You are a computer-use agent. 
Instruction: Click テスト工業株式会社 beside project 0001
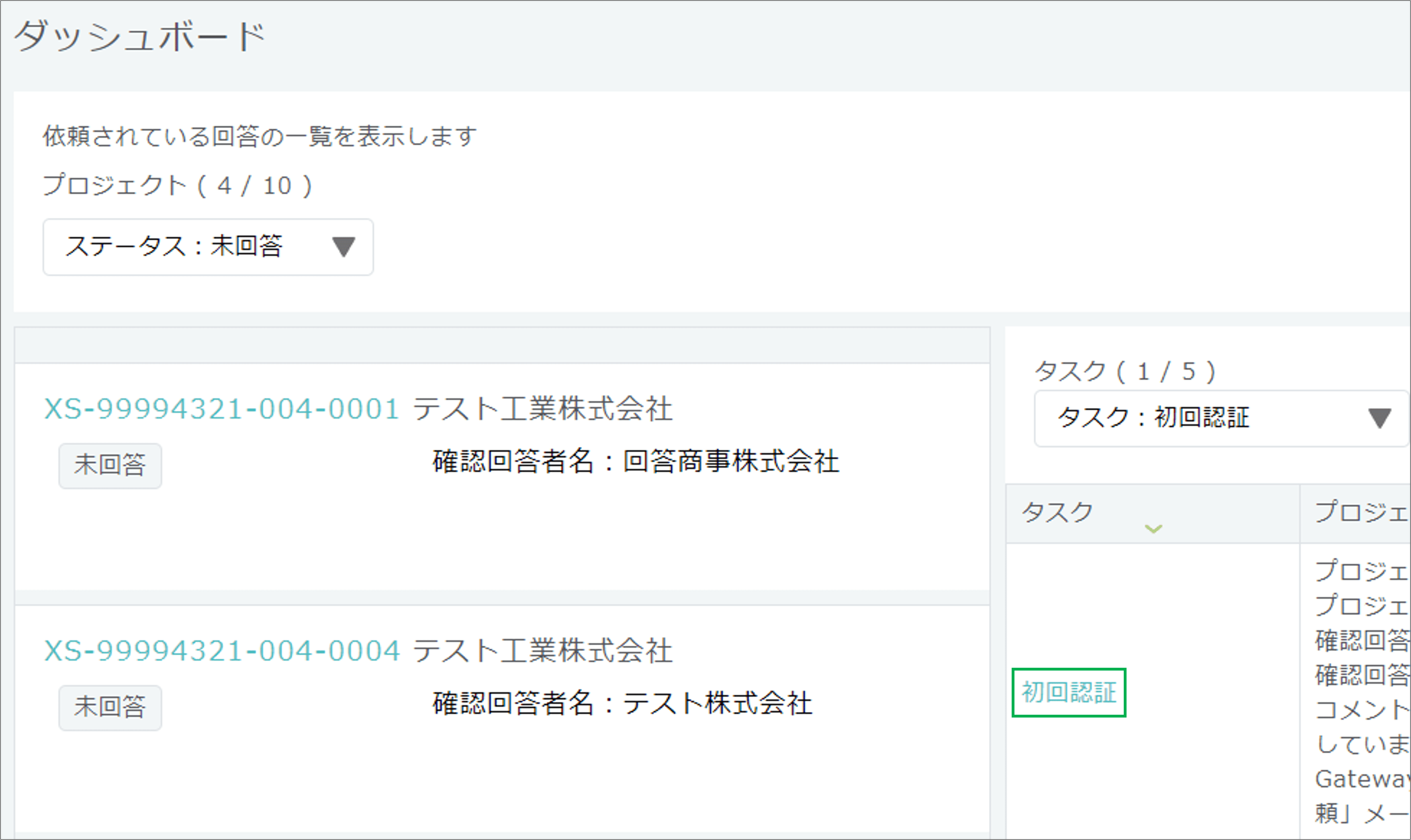click(x=542, y=409)
